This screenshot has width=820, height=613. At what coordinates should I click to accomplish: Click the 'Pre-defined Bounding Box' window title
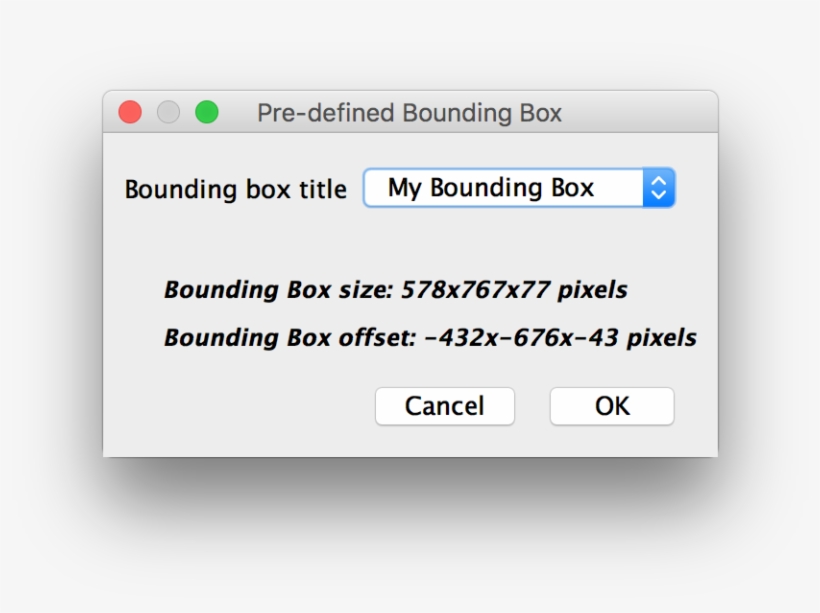tap(409, 113)
